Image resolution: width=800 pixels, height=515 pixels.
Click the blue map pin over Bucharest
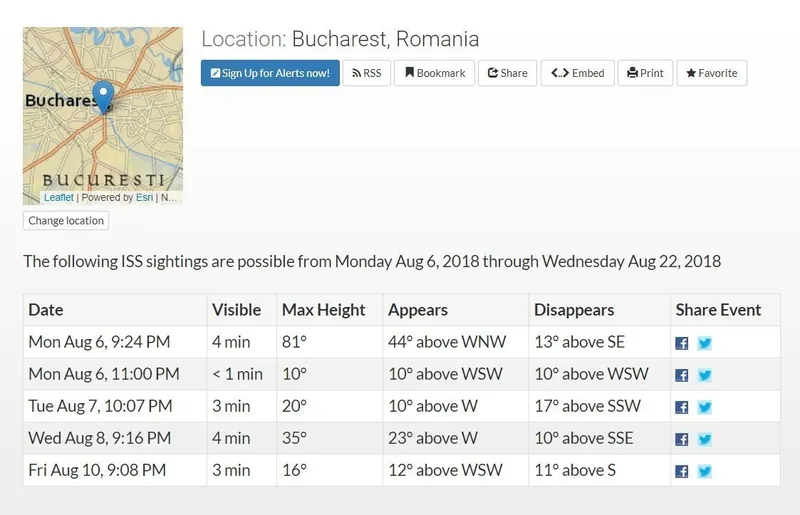click(102, 96)
